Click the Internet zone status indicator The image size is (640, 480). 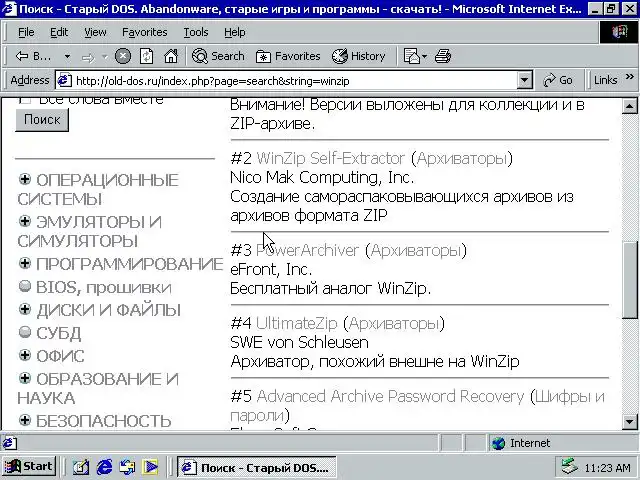point(521,443)
